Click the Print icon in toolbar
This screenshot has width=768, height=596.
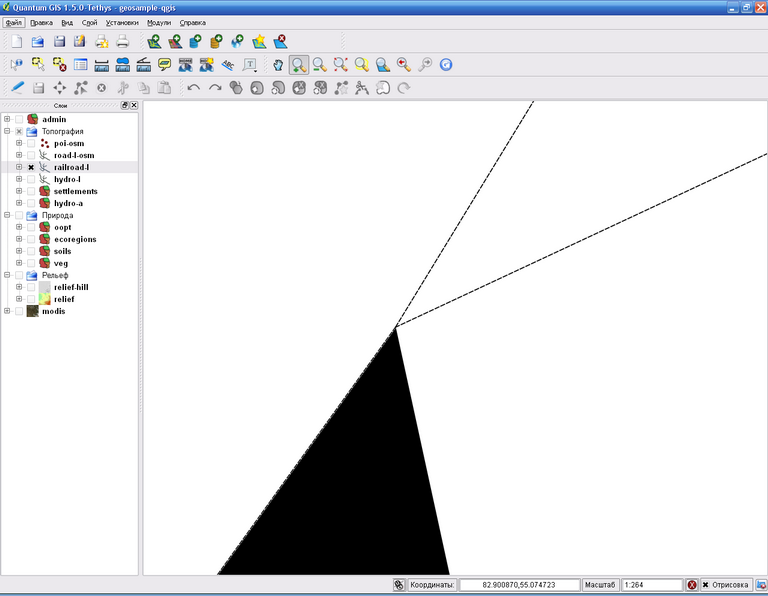point(122,41)
